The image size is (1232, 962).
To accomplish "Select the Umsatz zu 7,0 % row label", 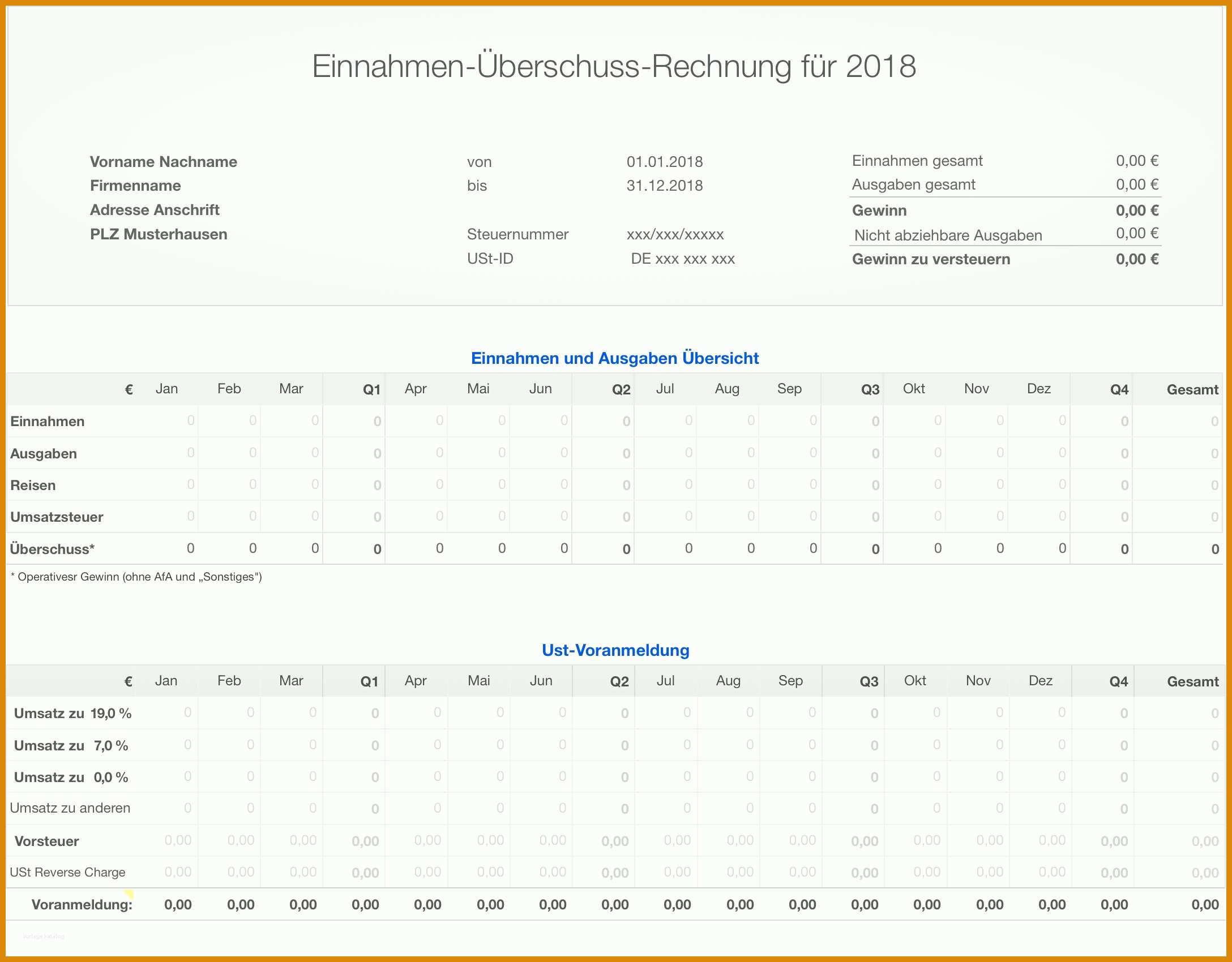I will (71, 746).
